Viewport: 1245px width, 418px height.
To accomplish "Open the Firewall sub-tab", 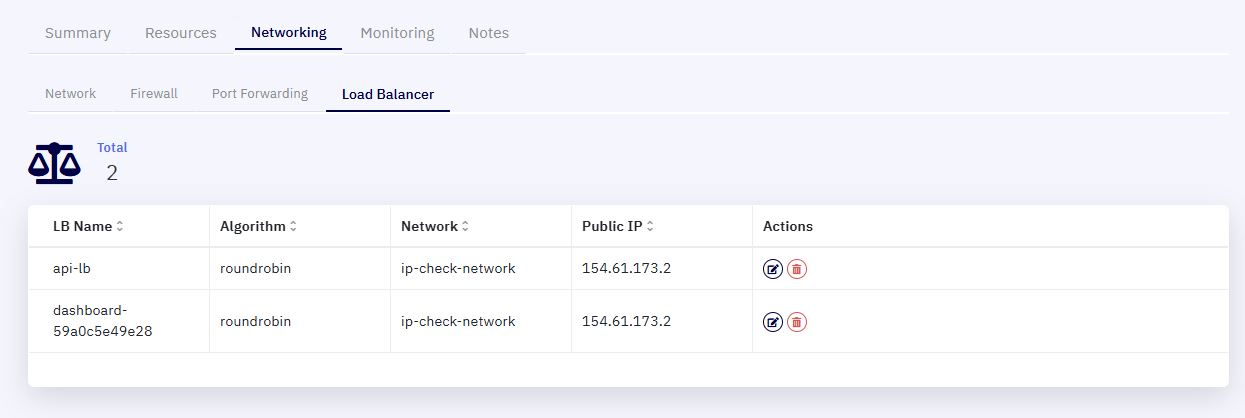I will tap(154, 94).
